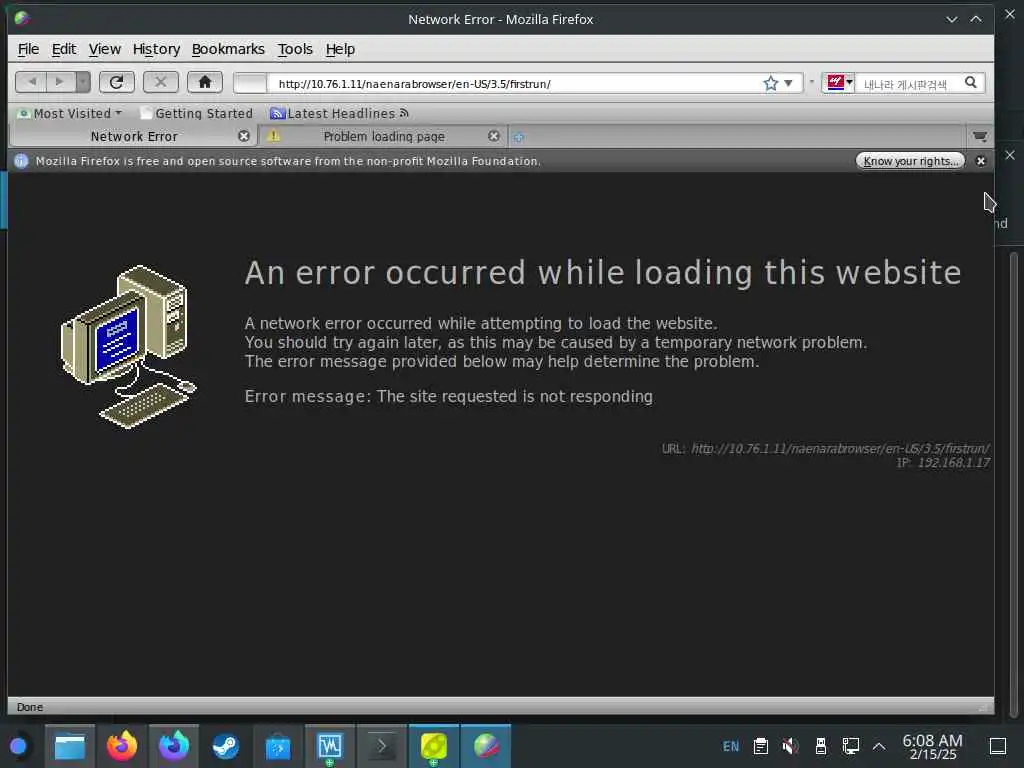Click the search magnifier icon
The height and width of the screenshot is (768, 1024).
point(971,82)
